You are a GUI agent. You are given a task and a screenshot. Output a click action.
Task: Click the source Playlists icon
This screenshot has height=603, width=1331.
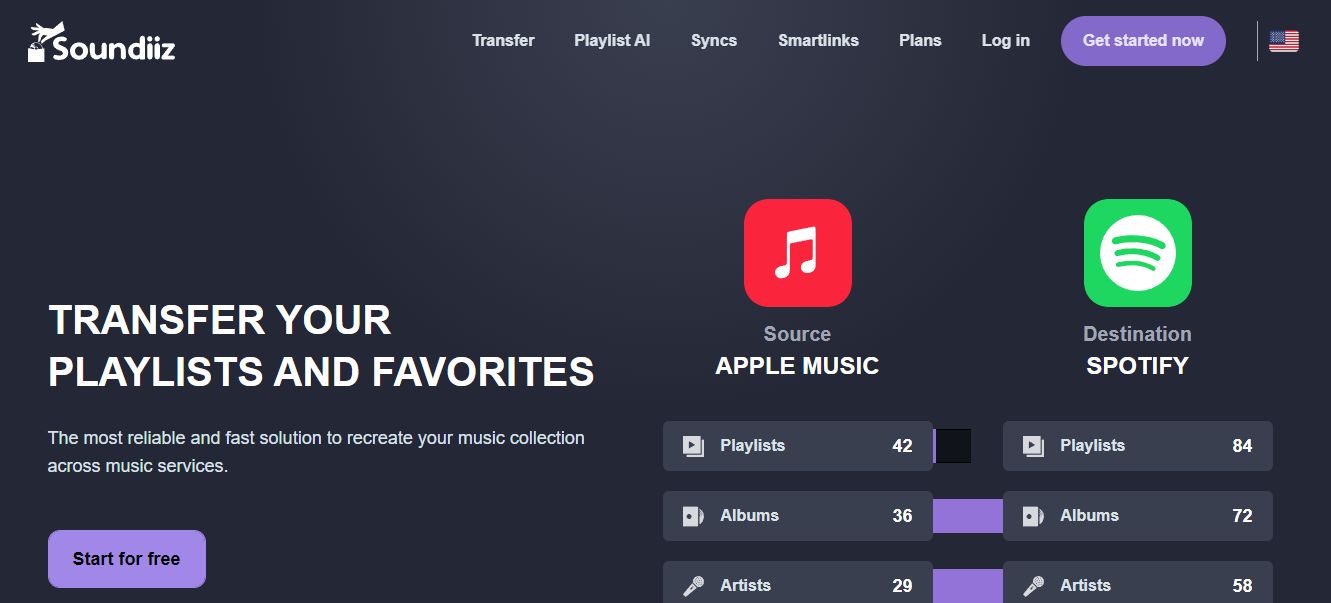693,446
